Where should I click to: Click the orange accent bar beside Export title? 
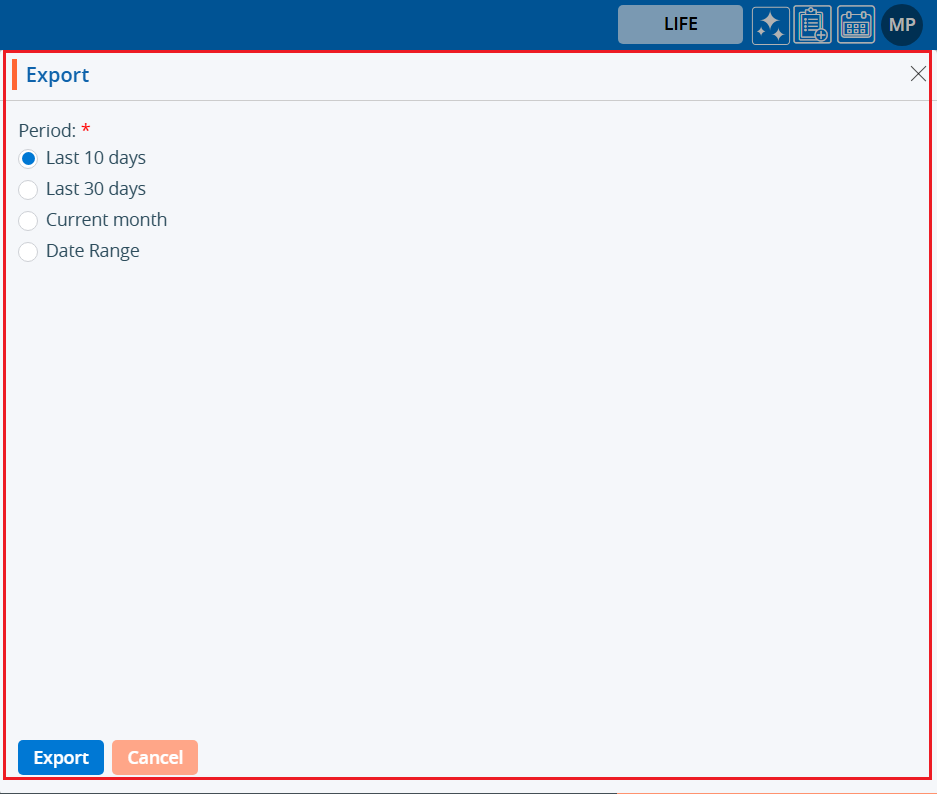pyautogui.click(x=15, y=75)
